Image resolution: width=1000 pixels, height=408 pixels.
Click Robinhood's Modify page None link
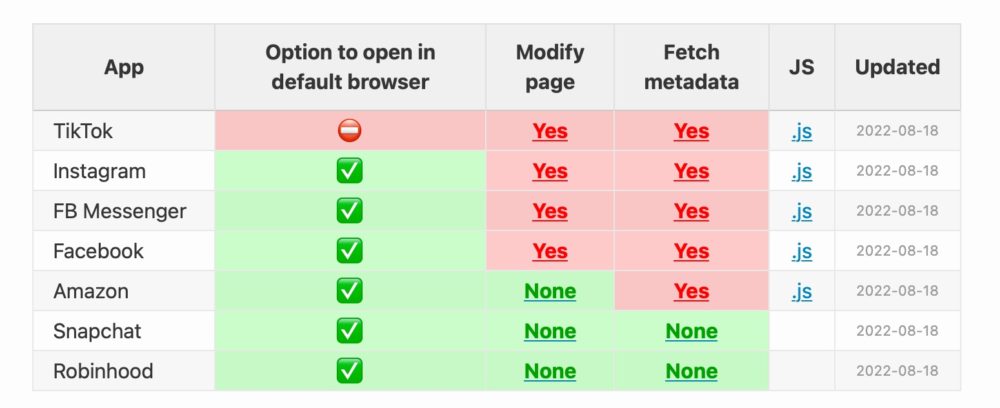tap(550, 372)
